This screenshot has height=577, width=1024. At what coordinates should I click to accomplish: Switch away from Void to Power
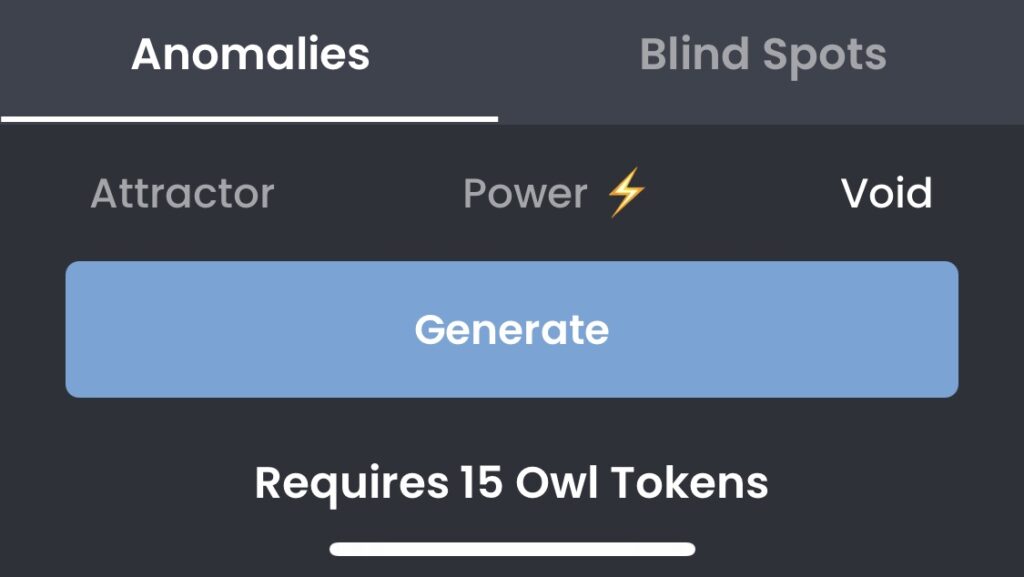click(x=554, y=193)
